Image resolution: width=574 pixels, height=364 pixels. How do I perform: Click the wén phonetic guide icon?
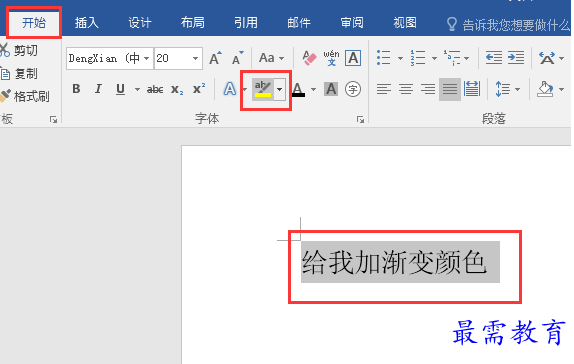(331, 58)
